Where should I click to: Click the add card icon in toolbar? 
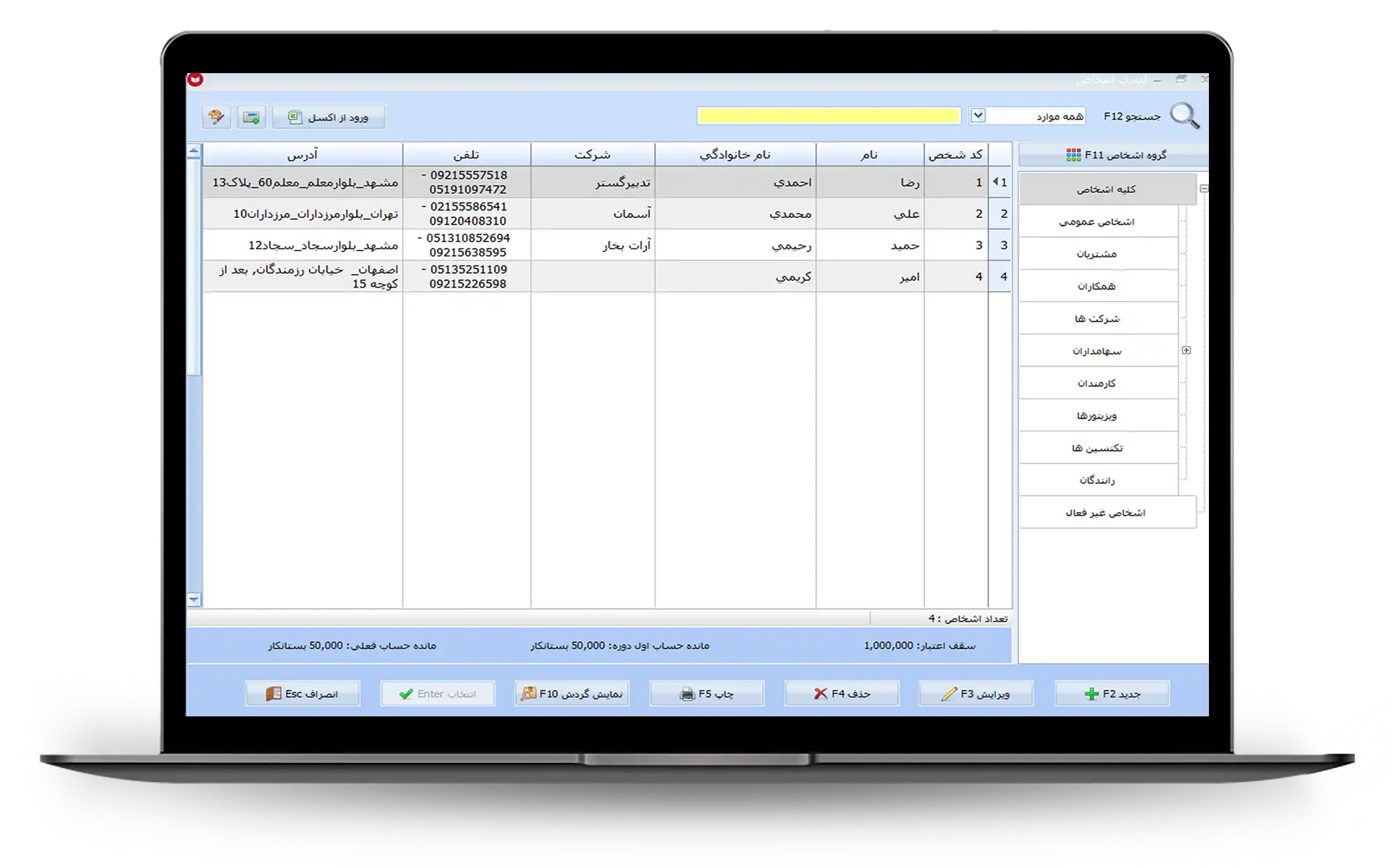tap(251, 117)
